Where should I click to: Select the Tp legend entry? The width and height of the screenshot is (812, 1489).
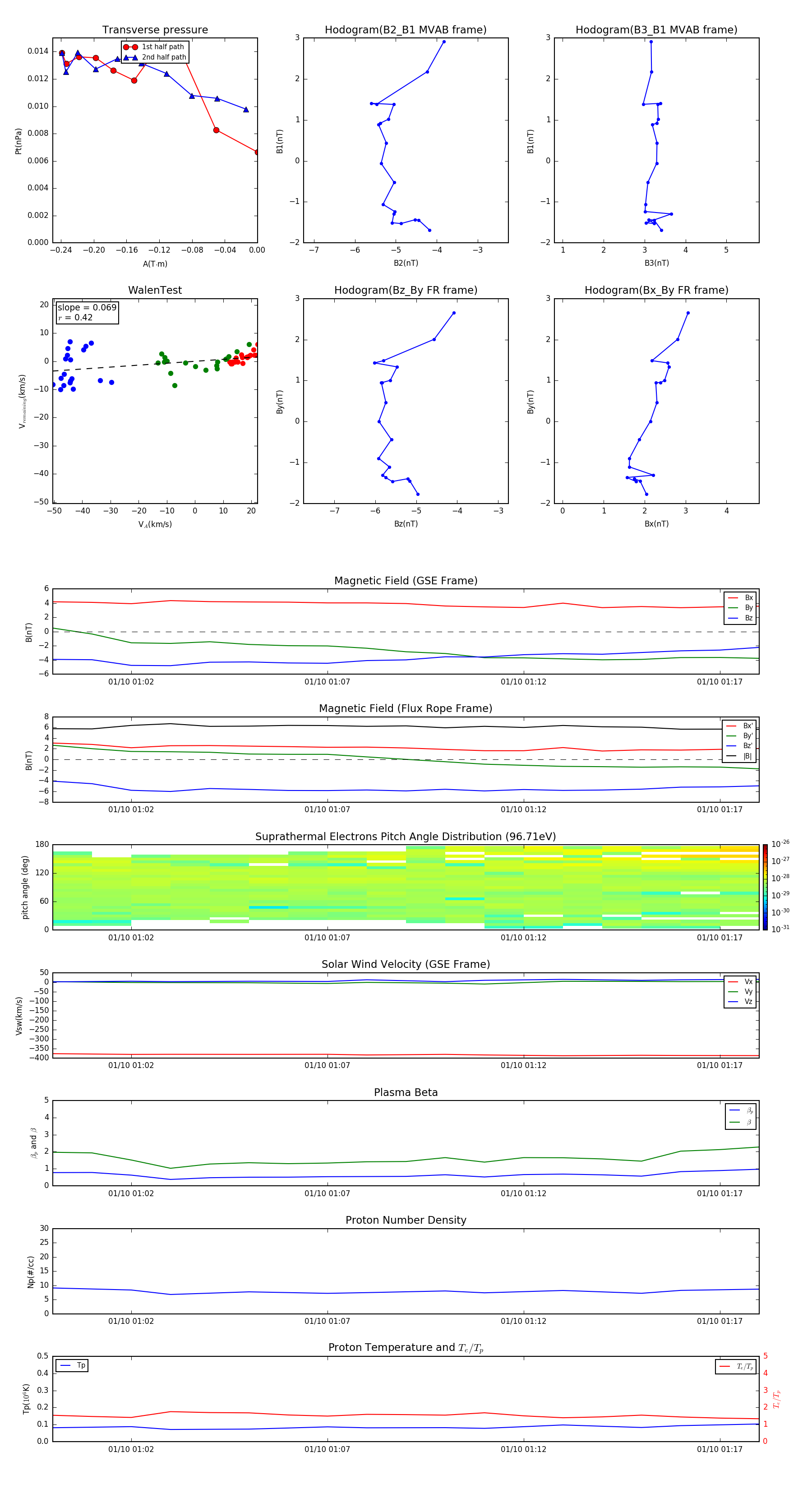[x=72, y=1366]
